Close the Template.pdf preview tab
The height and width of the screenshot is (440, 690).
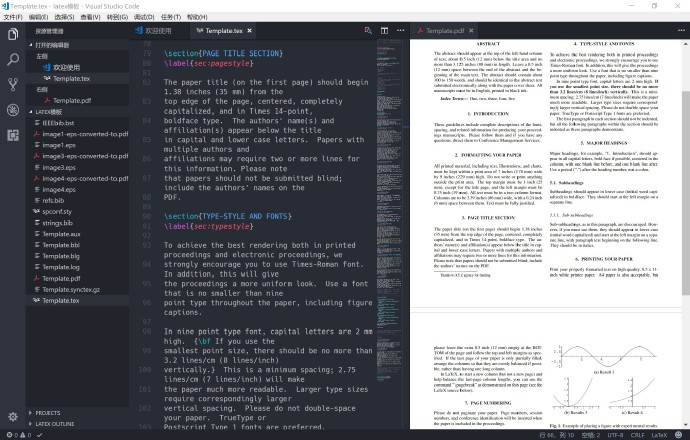(471, 30)
